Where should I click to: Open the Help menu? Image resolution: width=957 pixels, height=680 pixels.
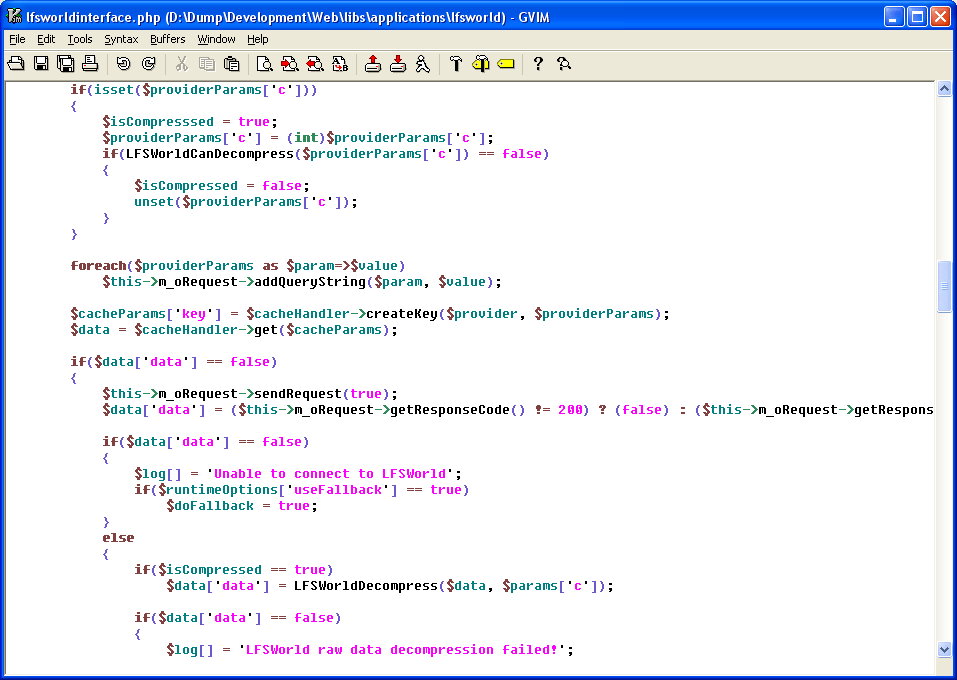258,39
